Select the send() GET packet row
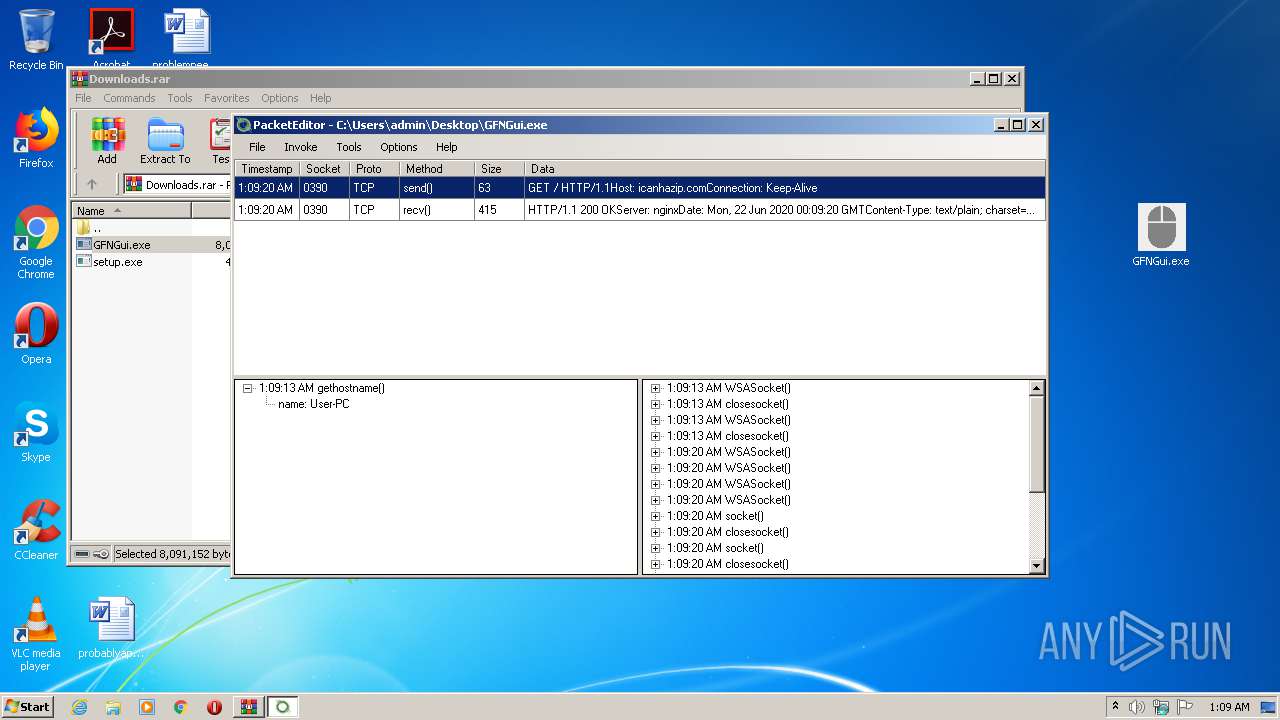 coord(640,188)
